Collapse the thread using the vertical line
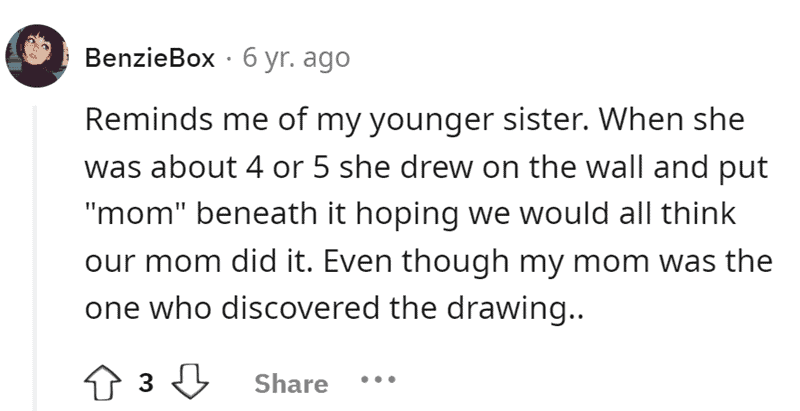 (38, 250)
